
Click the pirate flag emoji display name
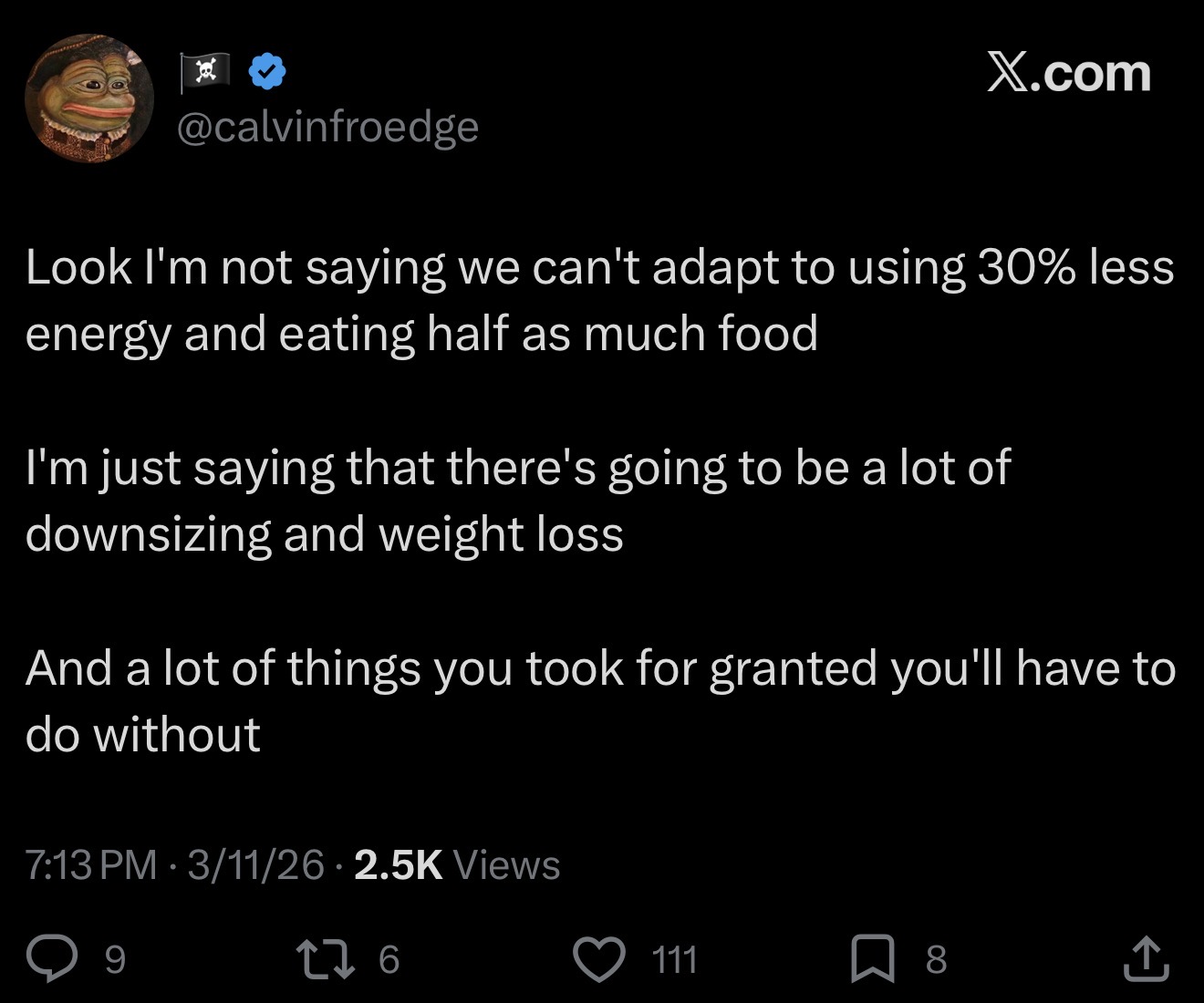tap(205, 73)
